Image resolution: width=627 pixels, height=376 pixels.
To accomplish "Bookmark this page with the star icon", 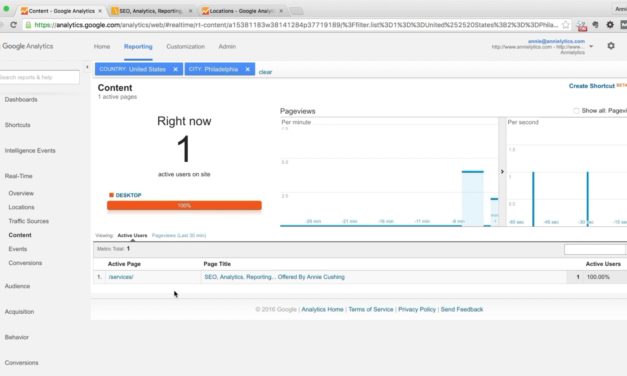I will tap(565, 25).
